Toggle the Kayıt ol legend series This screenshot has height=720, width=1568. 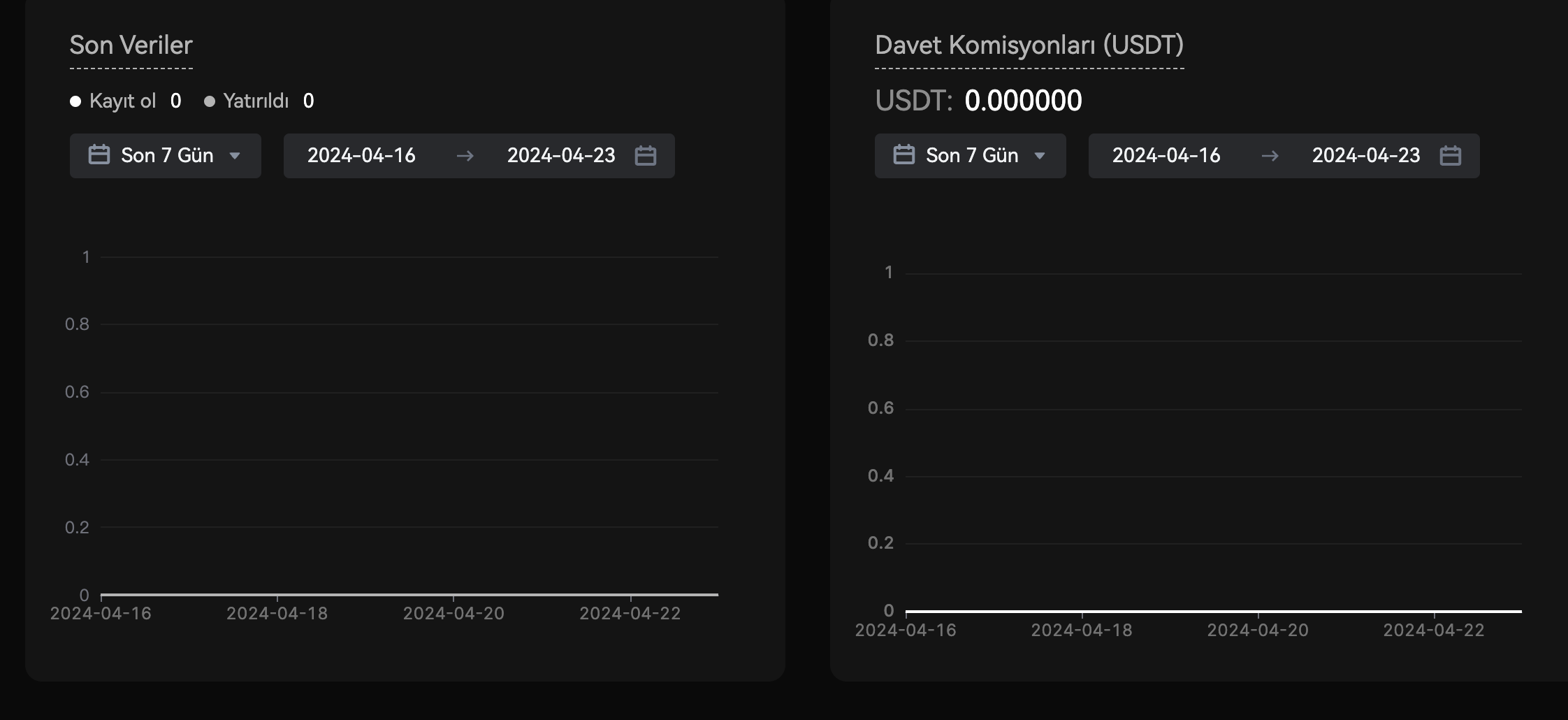click(x=122, y=101)
